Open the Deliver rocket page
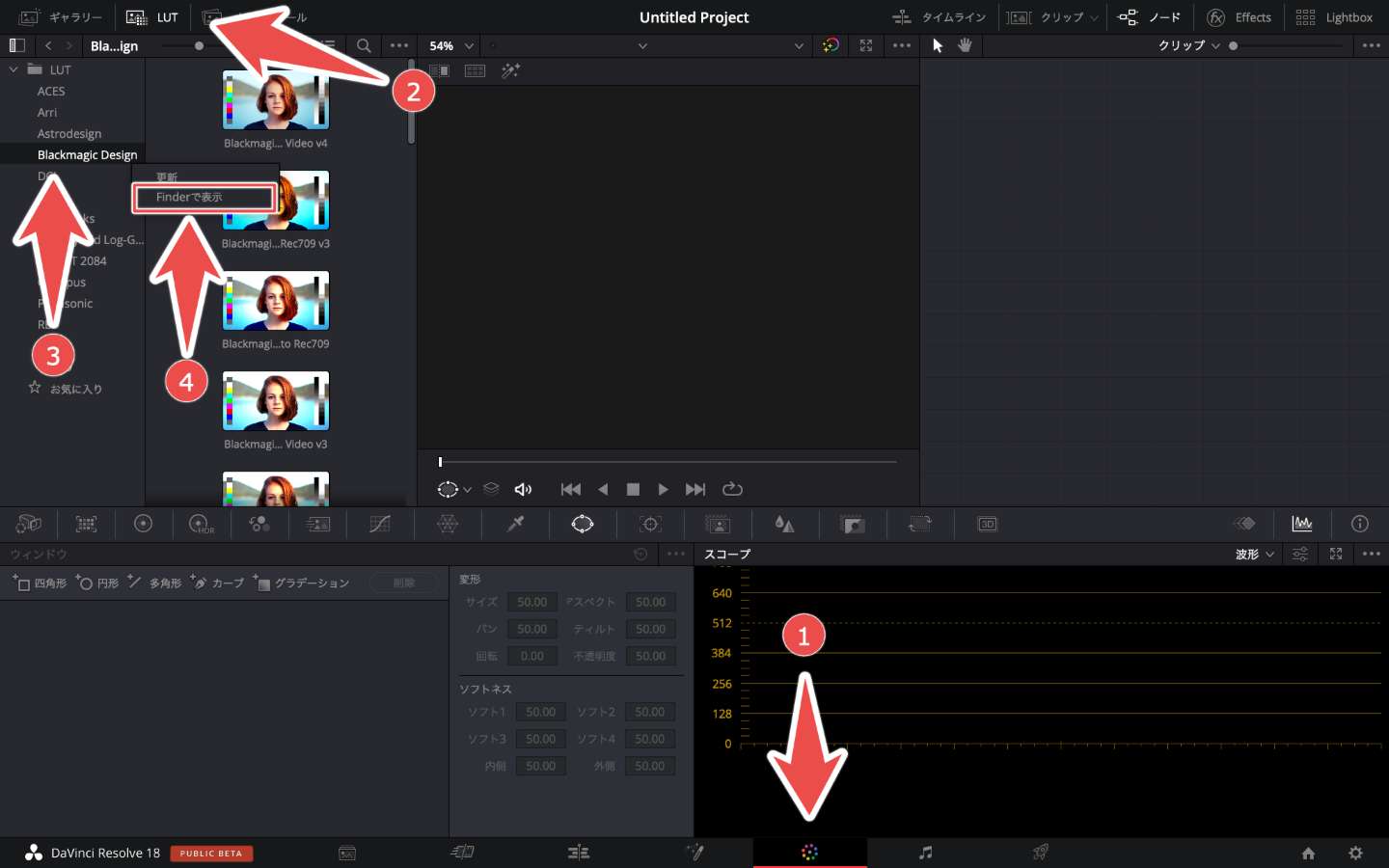The image size is (1389, 868). coord(1040,853)
